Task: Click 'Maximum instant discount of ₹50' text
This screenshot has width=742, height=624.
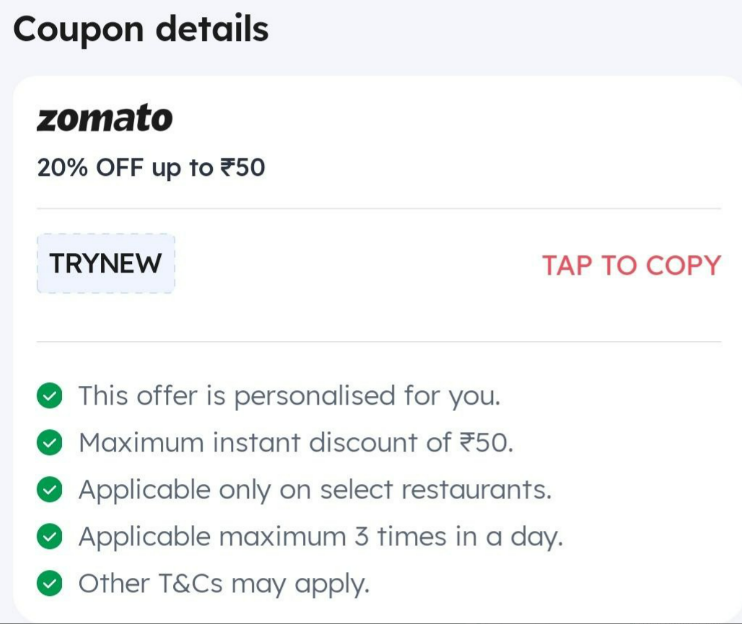Action: tap(296, 443)
